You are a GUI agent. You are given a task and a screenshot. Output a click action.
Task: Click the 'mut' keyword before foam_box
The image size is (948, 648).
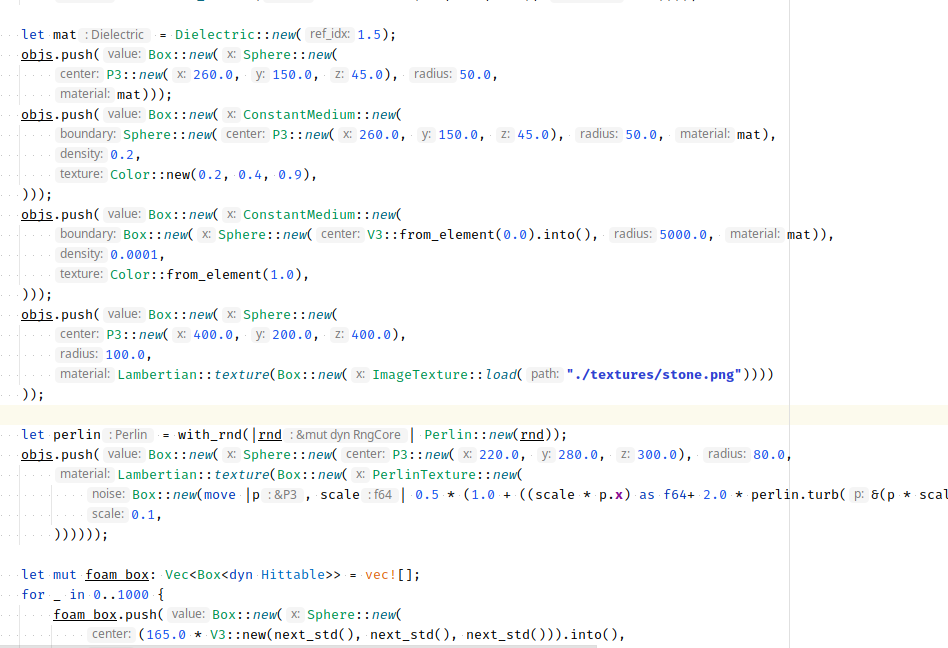tap(65, 575)
